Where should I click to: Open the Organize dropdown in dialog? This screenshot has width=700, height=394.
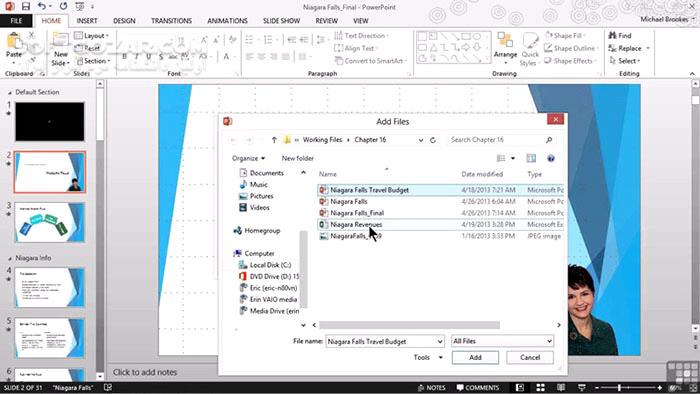pos(248,158)
